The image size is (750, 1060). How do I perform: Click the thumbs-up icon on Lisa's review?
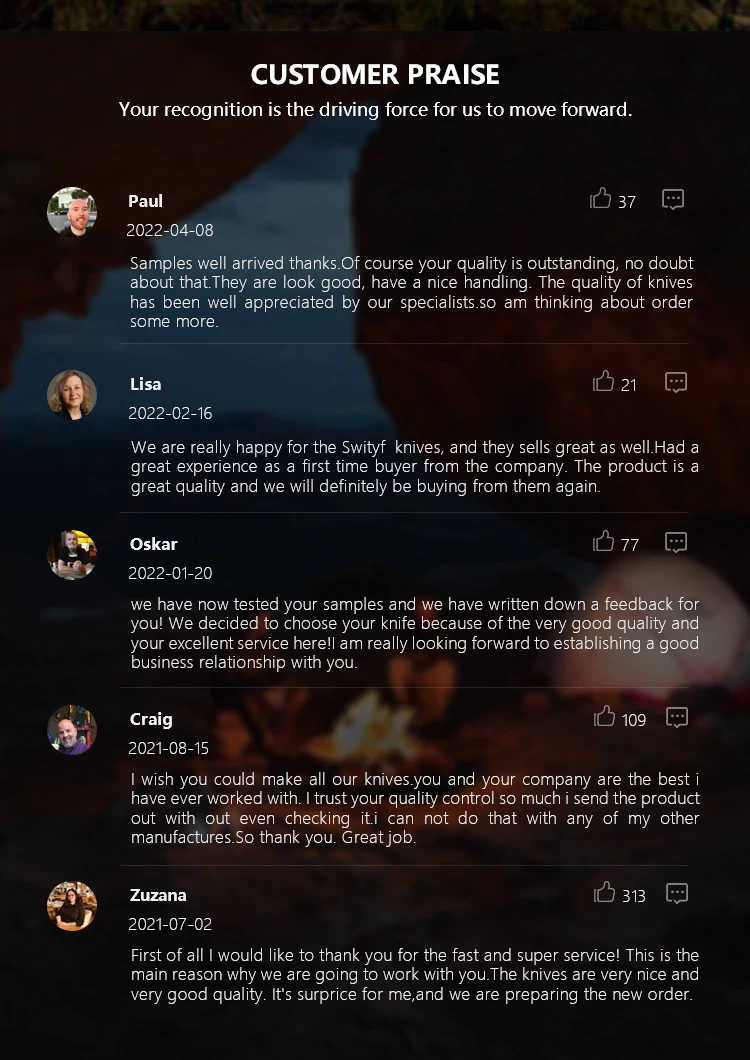click(x=603, y=381)
